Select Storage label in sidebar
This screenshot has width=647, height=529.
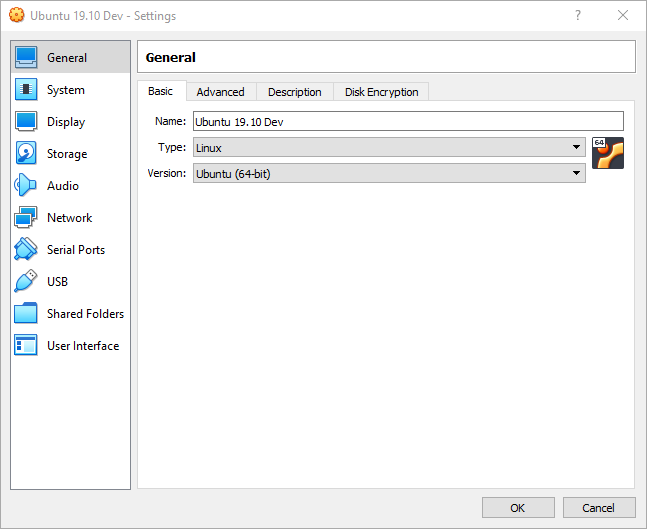67,154
